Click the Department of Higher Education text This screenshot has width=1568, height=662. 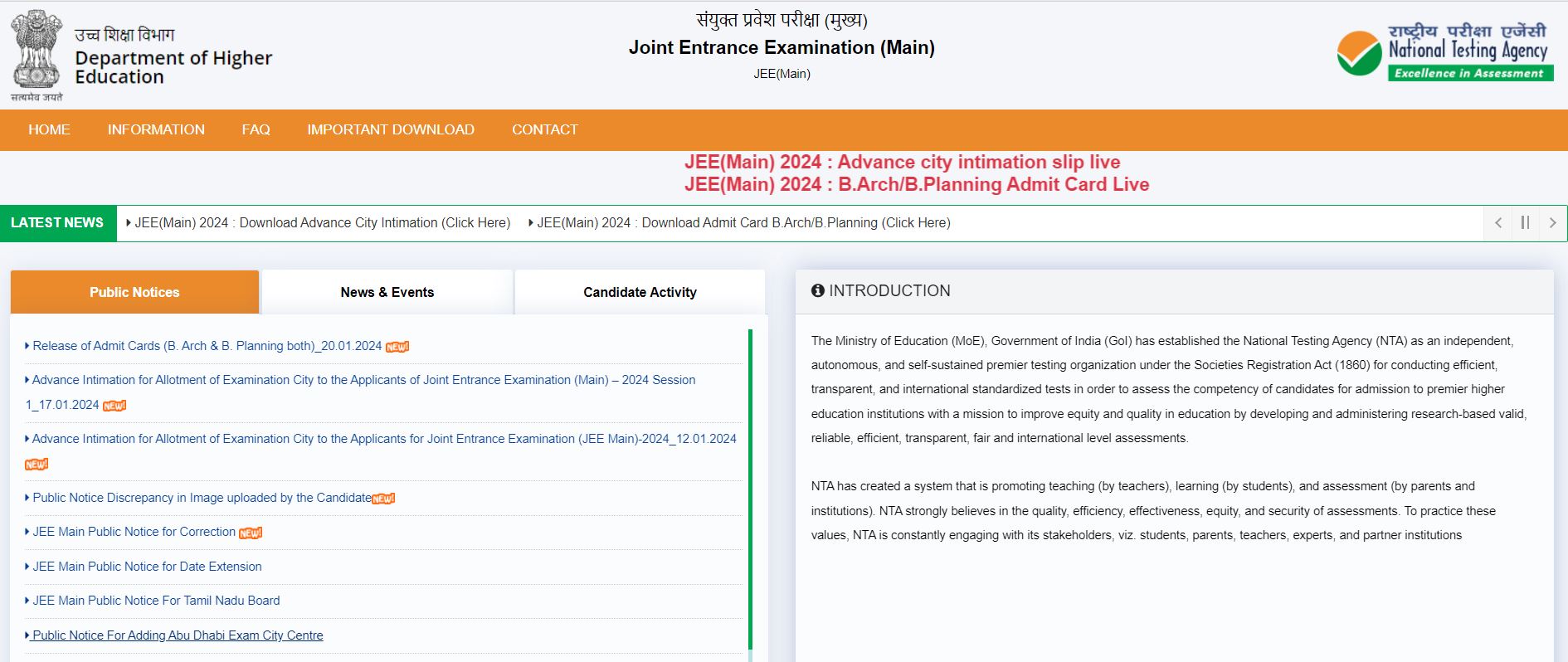click(x=173, y=67)
